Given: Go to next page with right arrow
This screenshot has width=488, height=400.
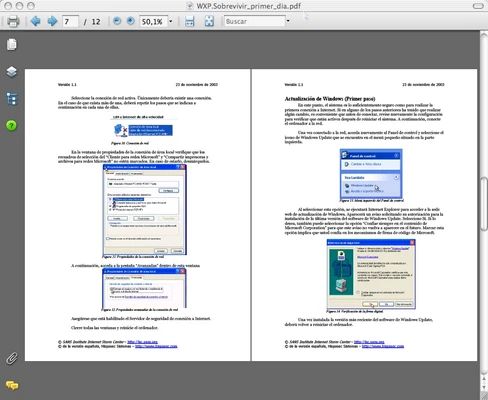Looking at the screenshot, I should 52,21.
